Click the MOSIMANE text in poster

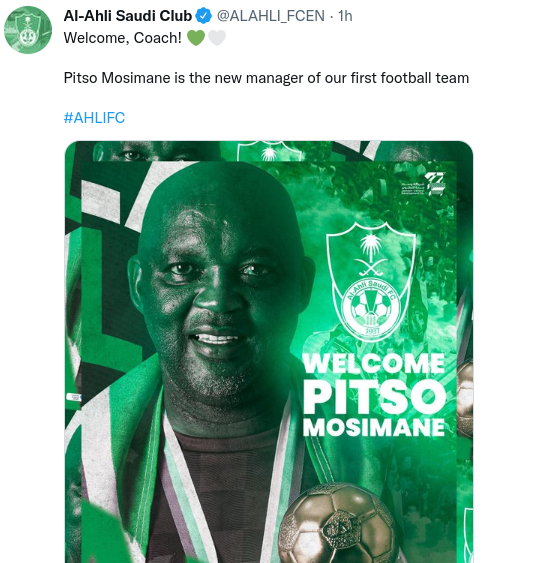pos(374,427)
